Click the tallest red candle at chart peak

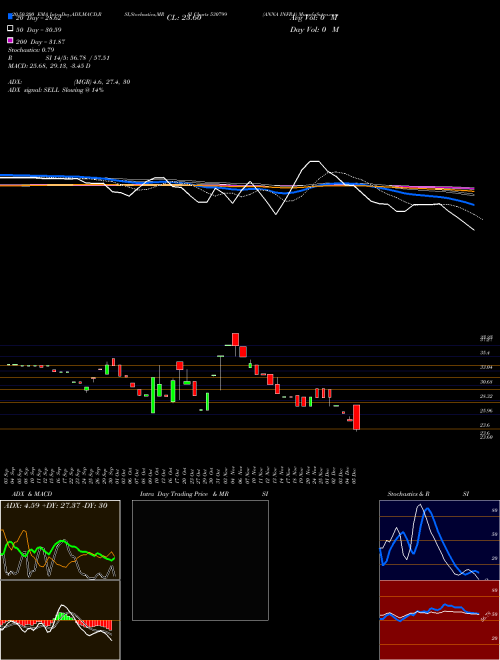[x=235, y=340]
